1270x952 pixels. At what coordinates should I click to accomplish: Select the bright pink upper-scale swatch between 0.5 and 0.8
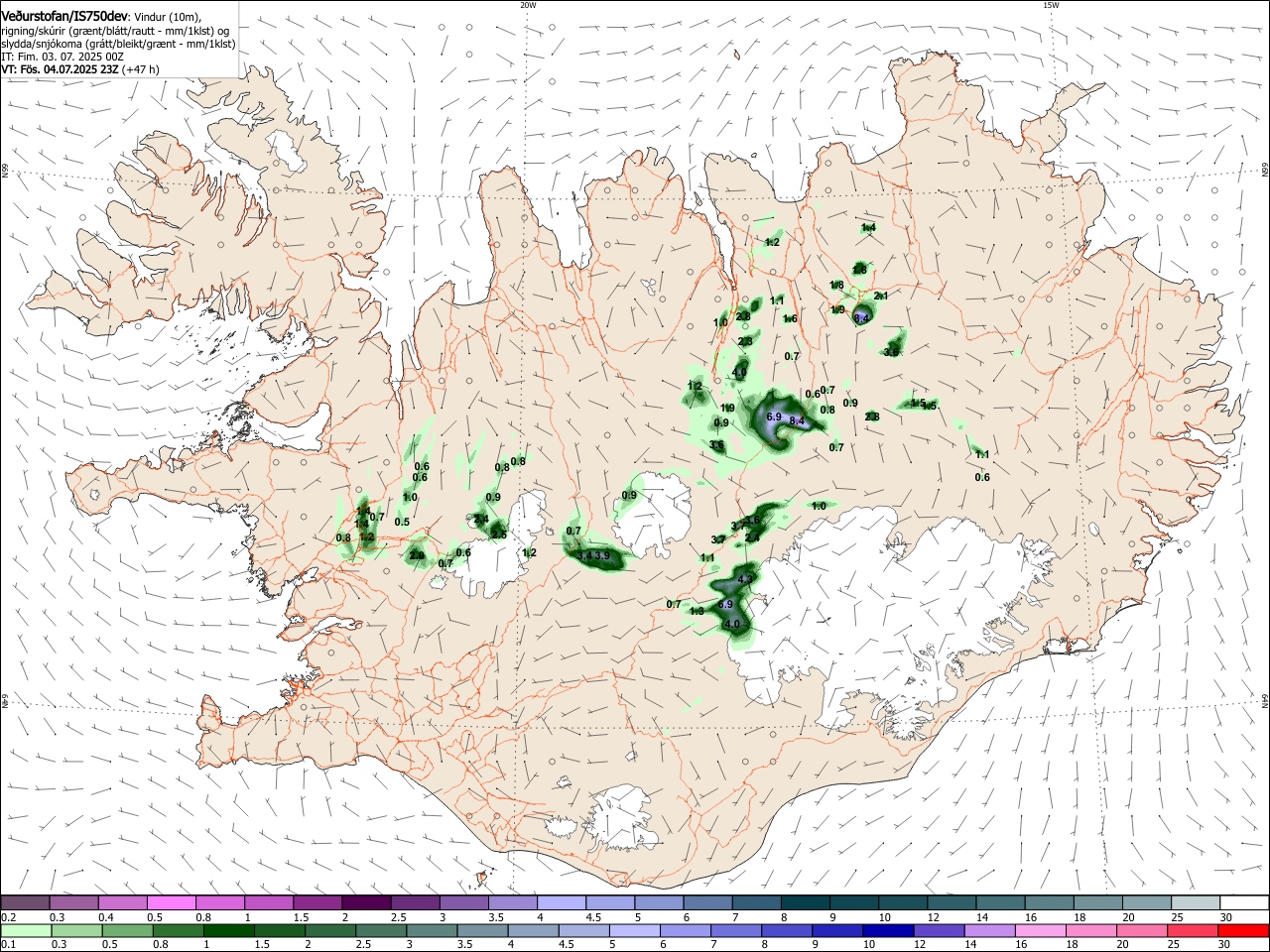click(x=171, y=902)
